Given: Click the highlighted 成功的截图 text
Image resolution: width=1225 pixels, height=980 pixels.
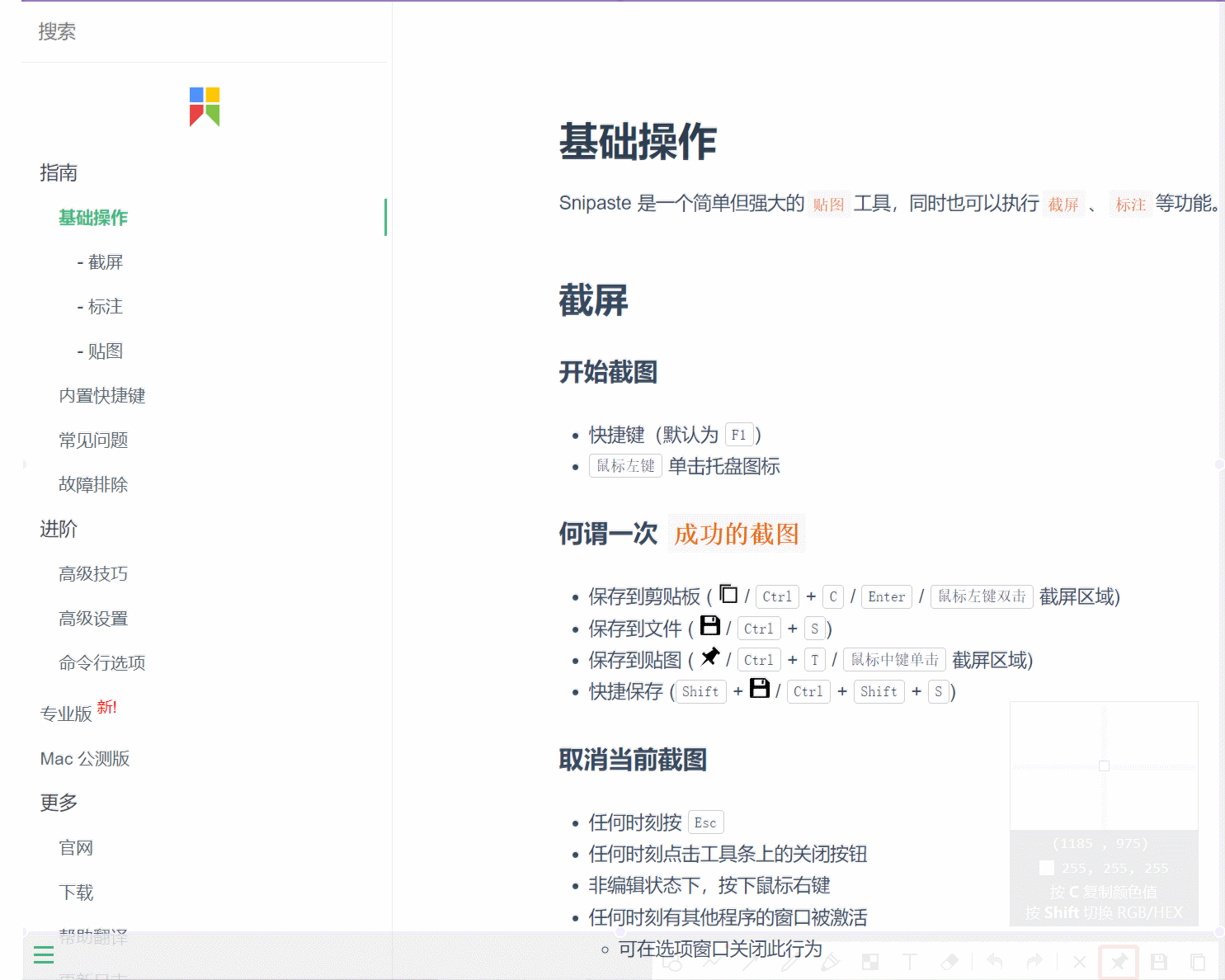Looking at the screenshot, I should [x=737, y=534].
